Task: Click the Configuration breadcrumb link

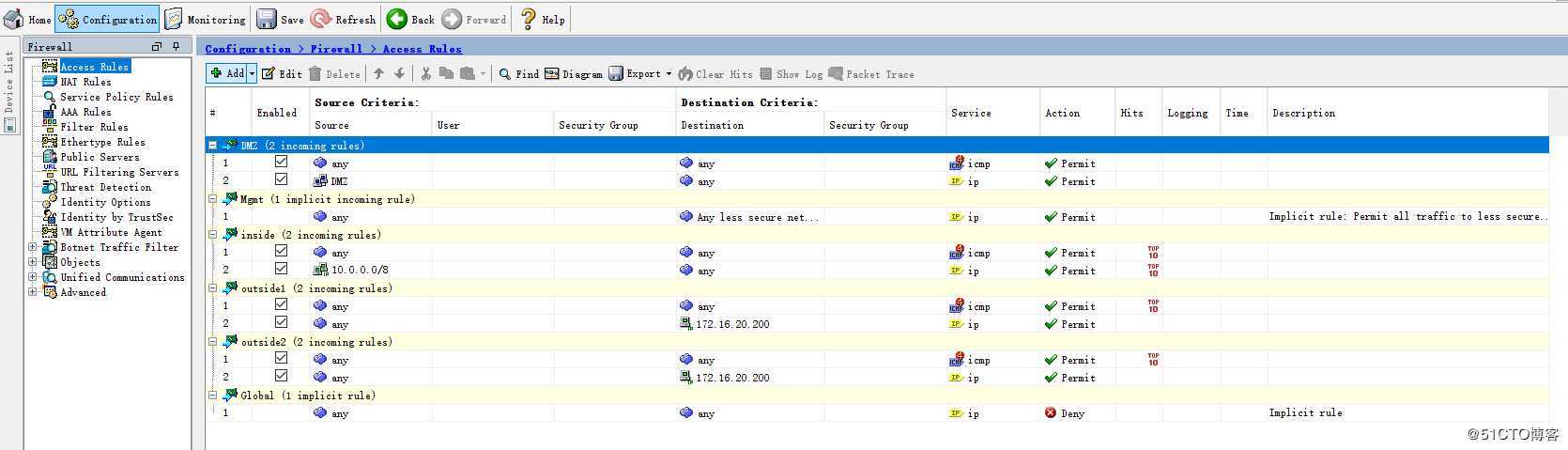Action: point(248,49)
